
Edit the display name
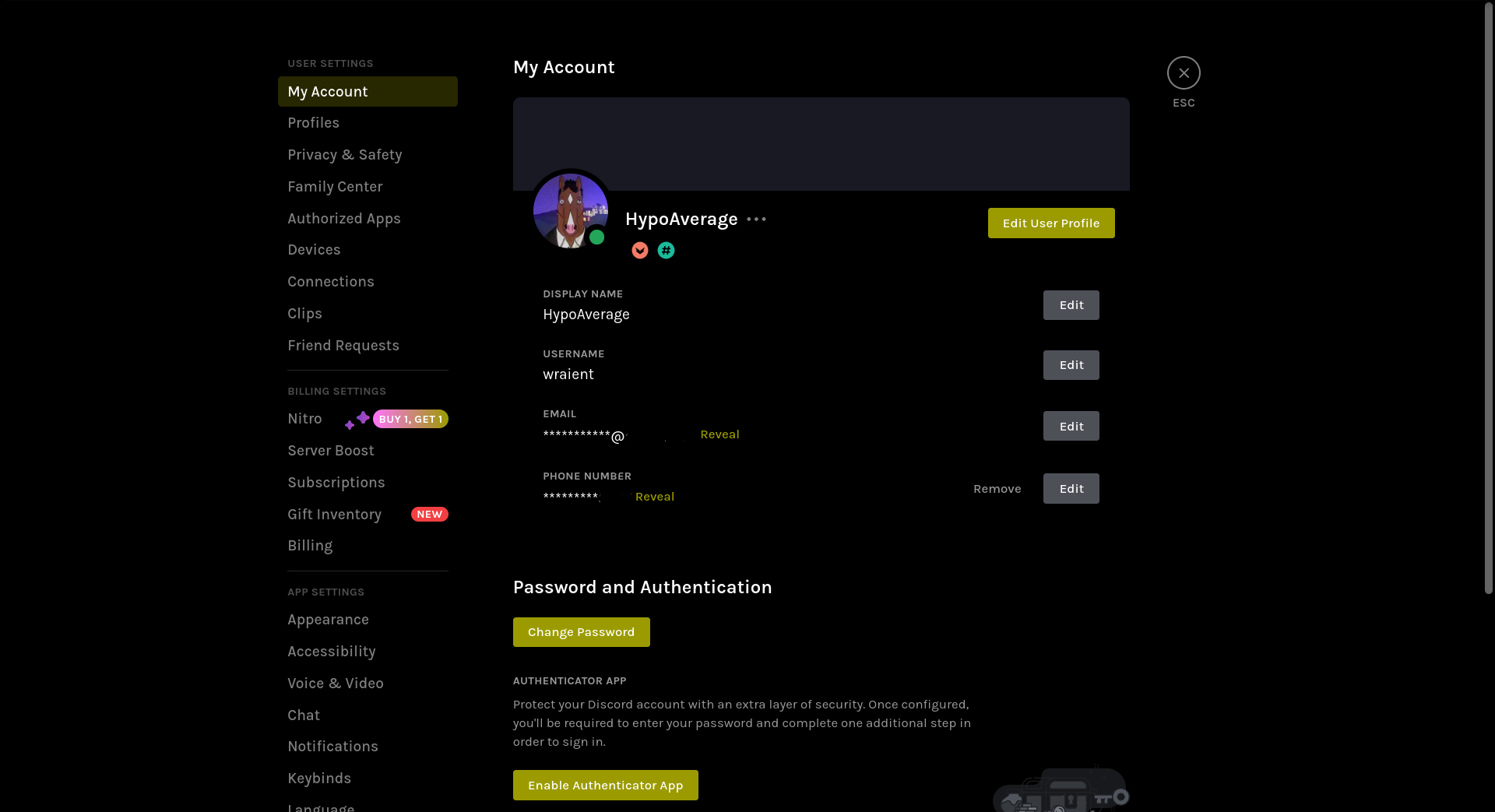1071,305
